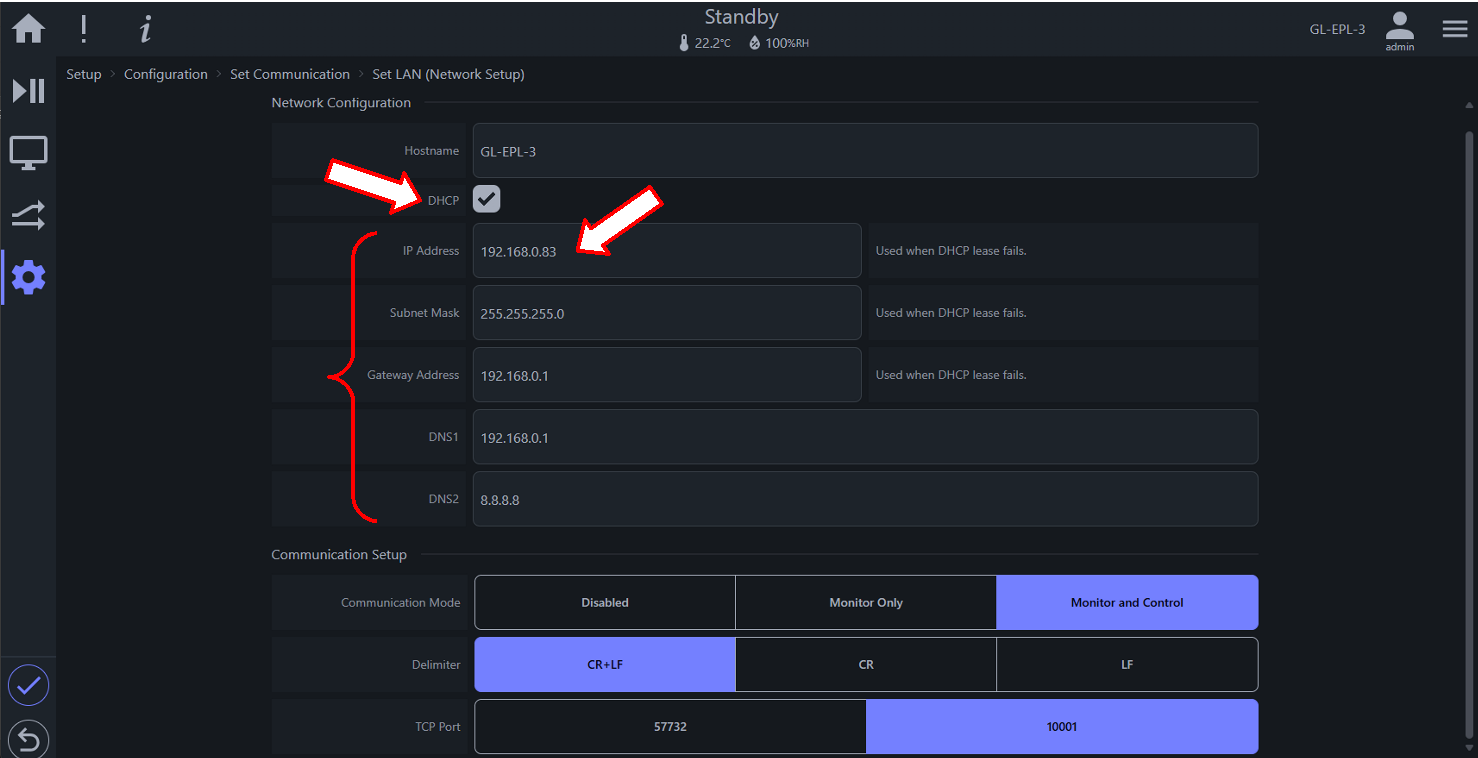Set Communication Mode to Monitor Only
Viewport: 1478px width, 758px height.
866,602
